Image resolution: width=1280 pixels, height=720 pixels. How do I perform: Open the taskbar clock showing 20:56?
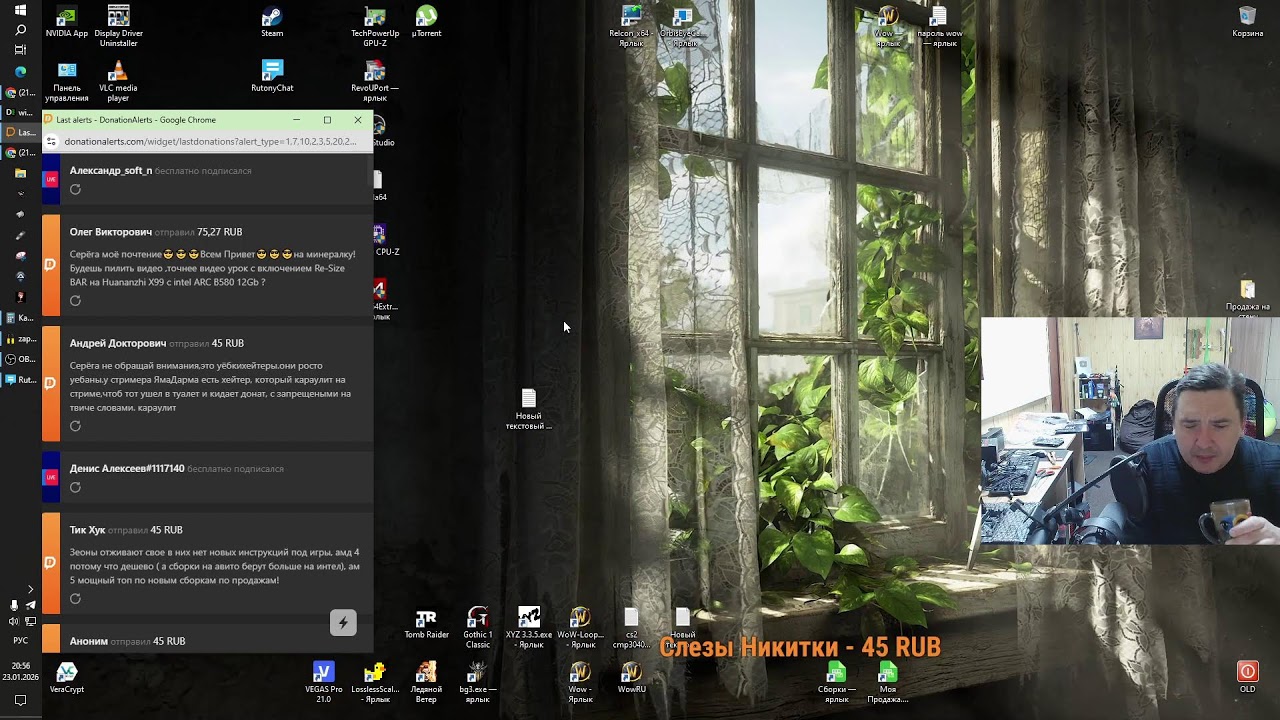[x=20, y=671]
